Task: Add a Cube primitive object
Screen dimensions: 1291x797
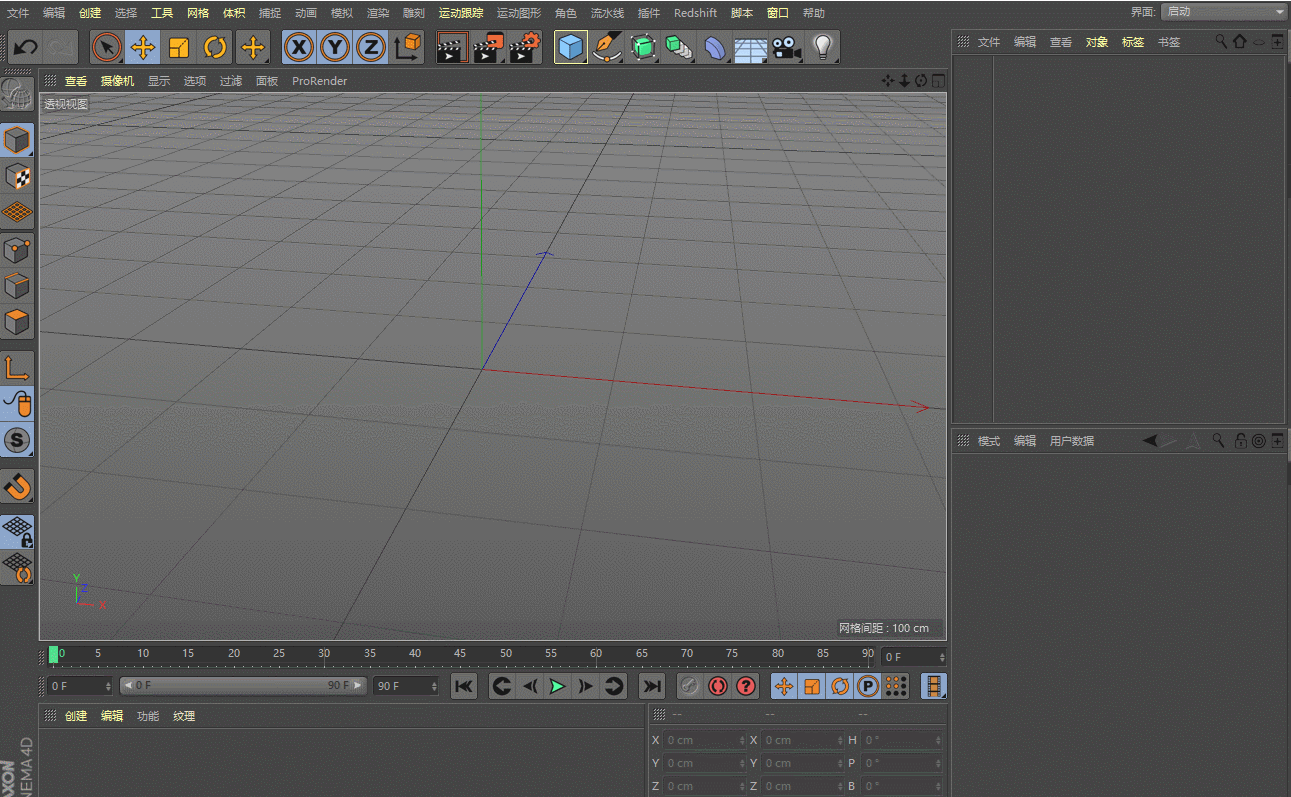Action: pyautogui.click(x=570, y=47)
